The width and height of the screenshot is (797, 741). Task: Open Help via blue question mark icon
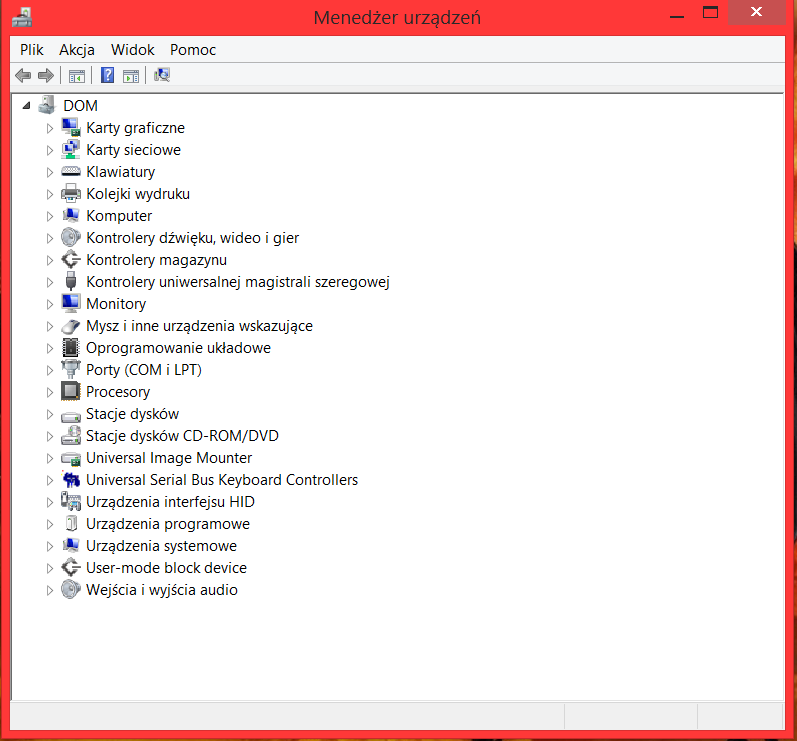coord(107,75)
